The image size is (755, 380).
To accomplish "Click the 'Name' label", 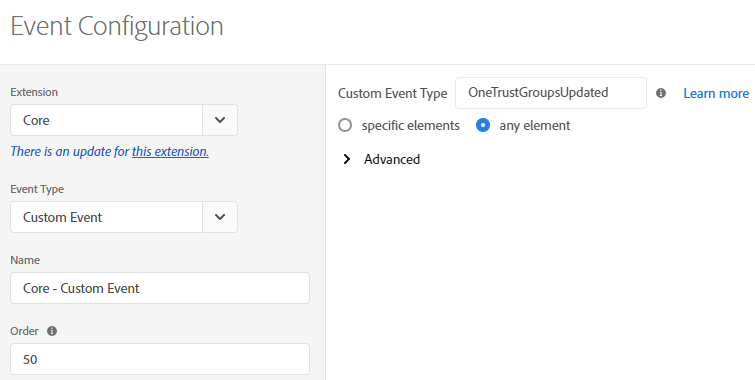I will [25, 260].
